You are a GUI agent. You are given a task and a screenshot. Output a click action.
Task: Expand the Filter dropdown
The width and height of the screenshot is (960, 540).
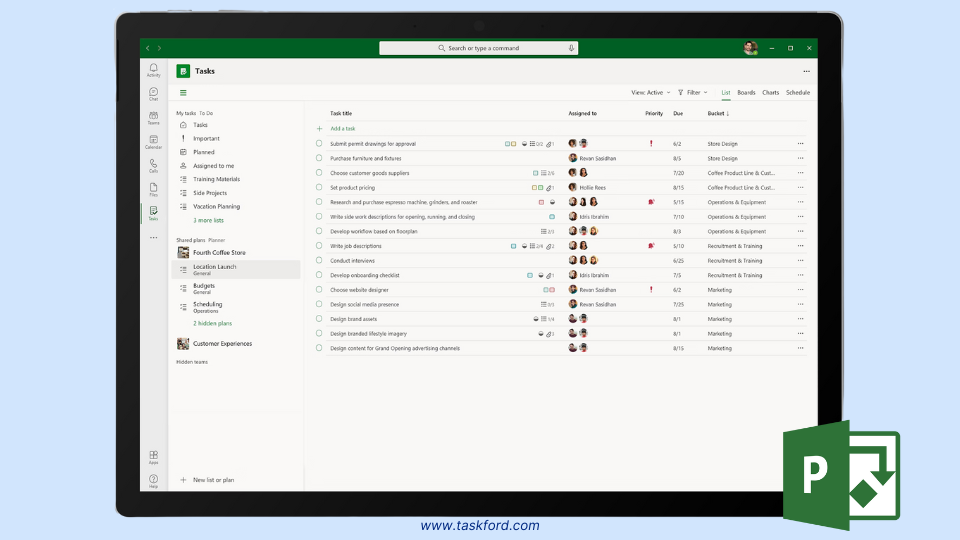click(x=691, y=93)
